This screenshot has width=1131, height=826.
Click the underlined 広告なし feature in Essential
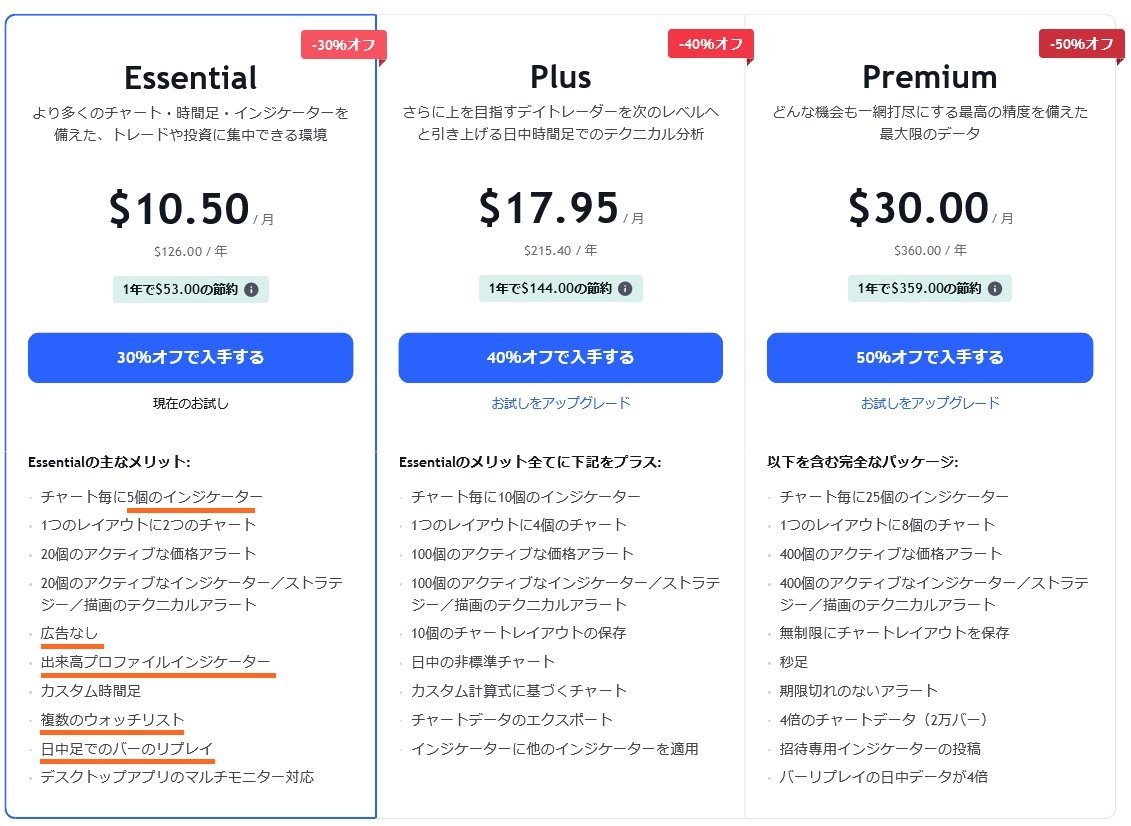[69, 633]
